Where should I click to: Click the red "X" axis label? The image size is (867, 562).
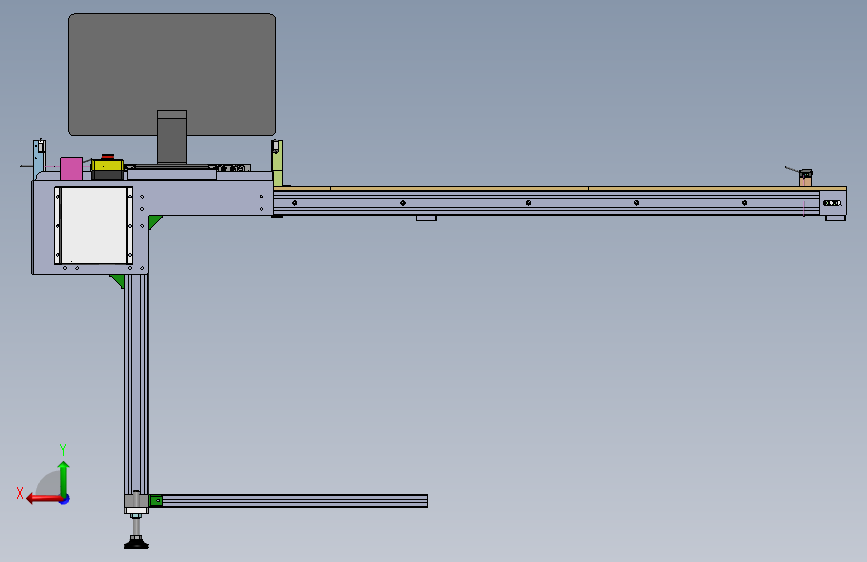point(20,493)
